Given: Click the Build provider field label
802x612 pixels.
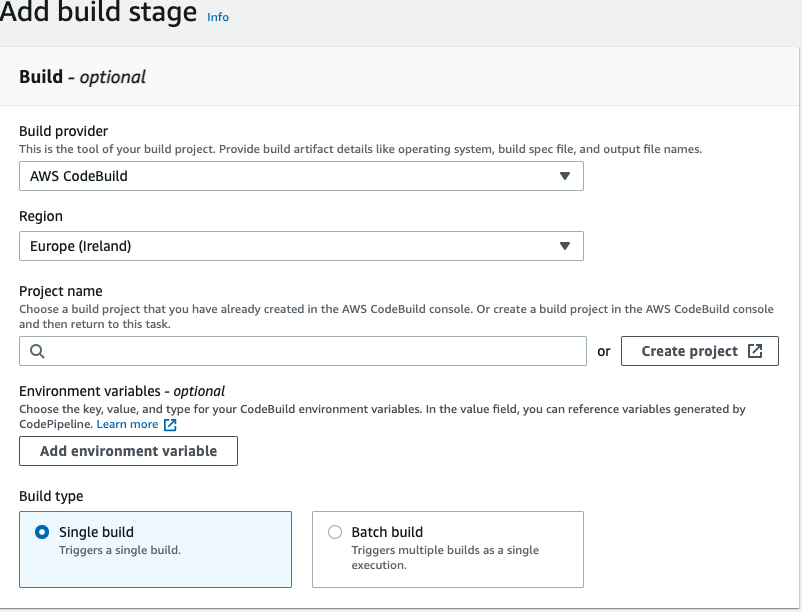Looking at the screenshot, I should pos(63,131).
